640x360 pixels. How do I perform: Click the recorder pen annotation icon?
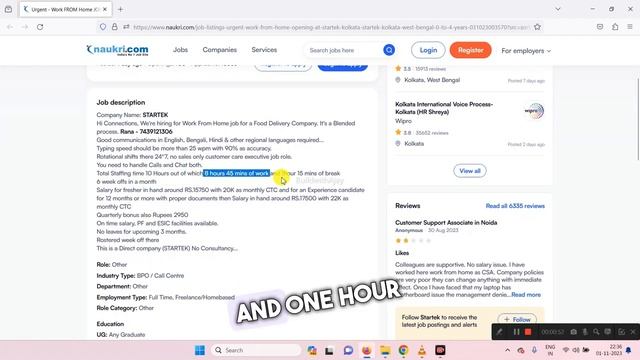point(499,332)
